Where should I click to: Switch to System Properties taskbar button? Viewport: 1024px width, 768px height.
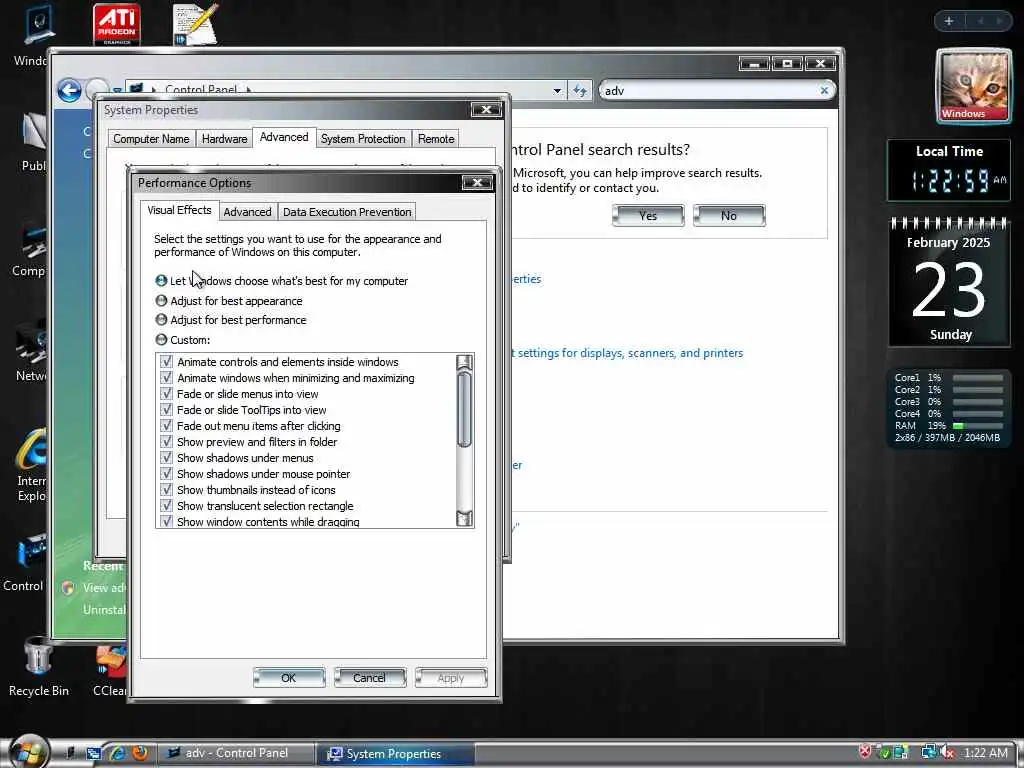396,754
